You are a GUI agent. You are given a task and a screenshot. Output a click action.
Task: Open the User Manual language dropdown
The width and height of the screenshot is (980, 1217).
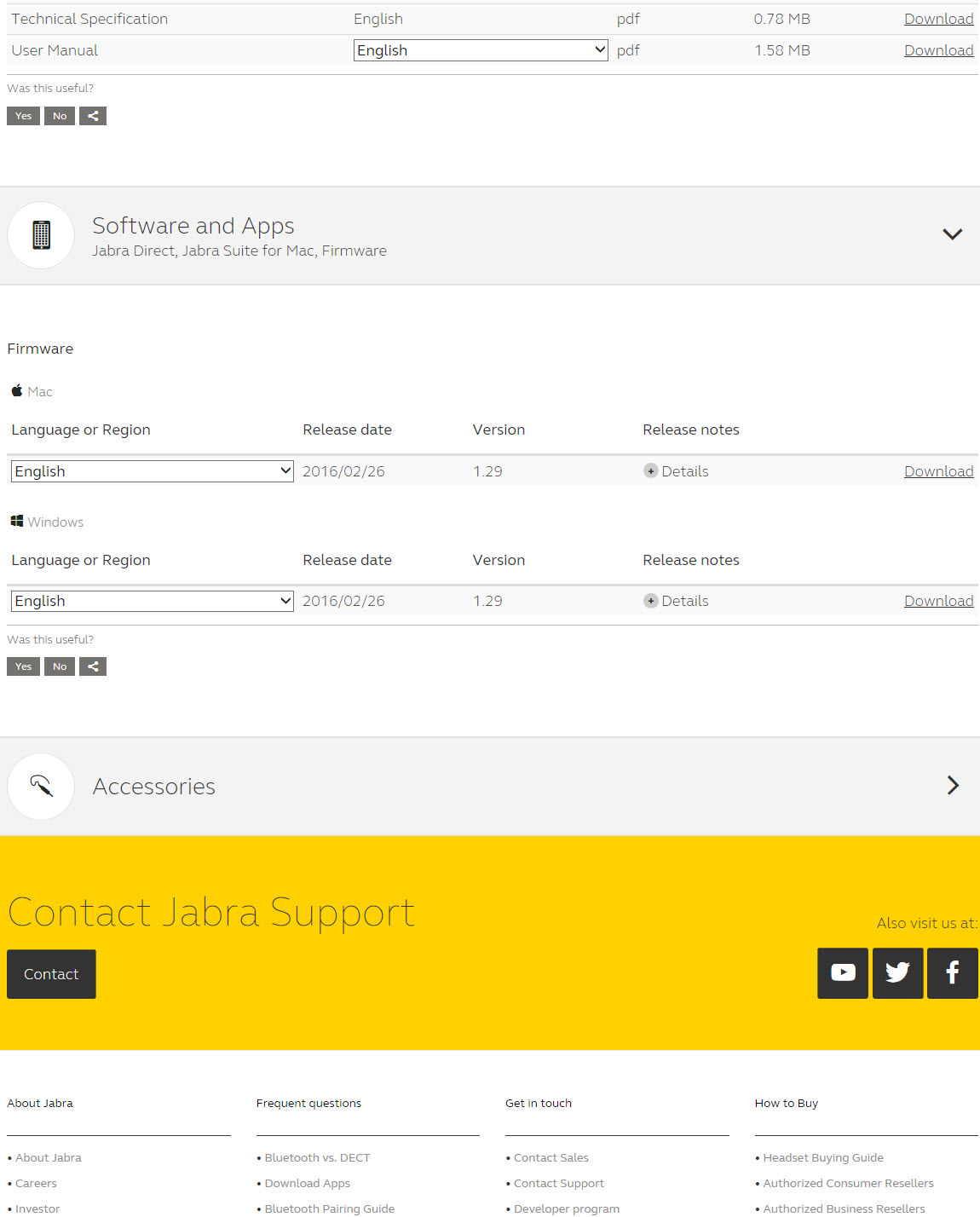[x=481, y=50]
